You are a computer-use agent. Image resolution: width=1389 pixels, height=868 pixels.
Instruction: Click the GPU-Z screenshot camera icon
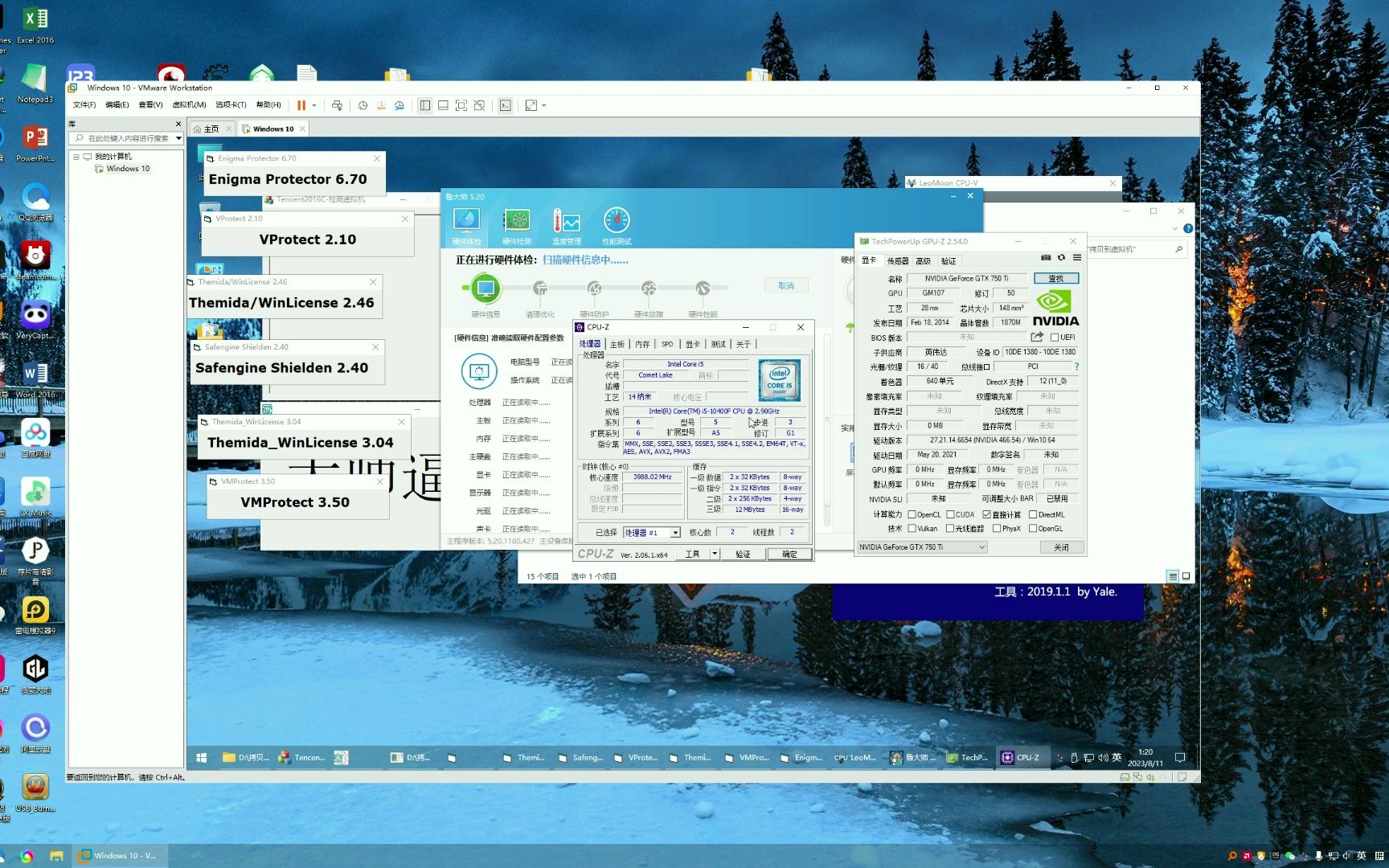coord(1046,258)
